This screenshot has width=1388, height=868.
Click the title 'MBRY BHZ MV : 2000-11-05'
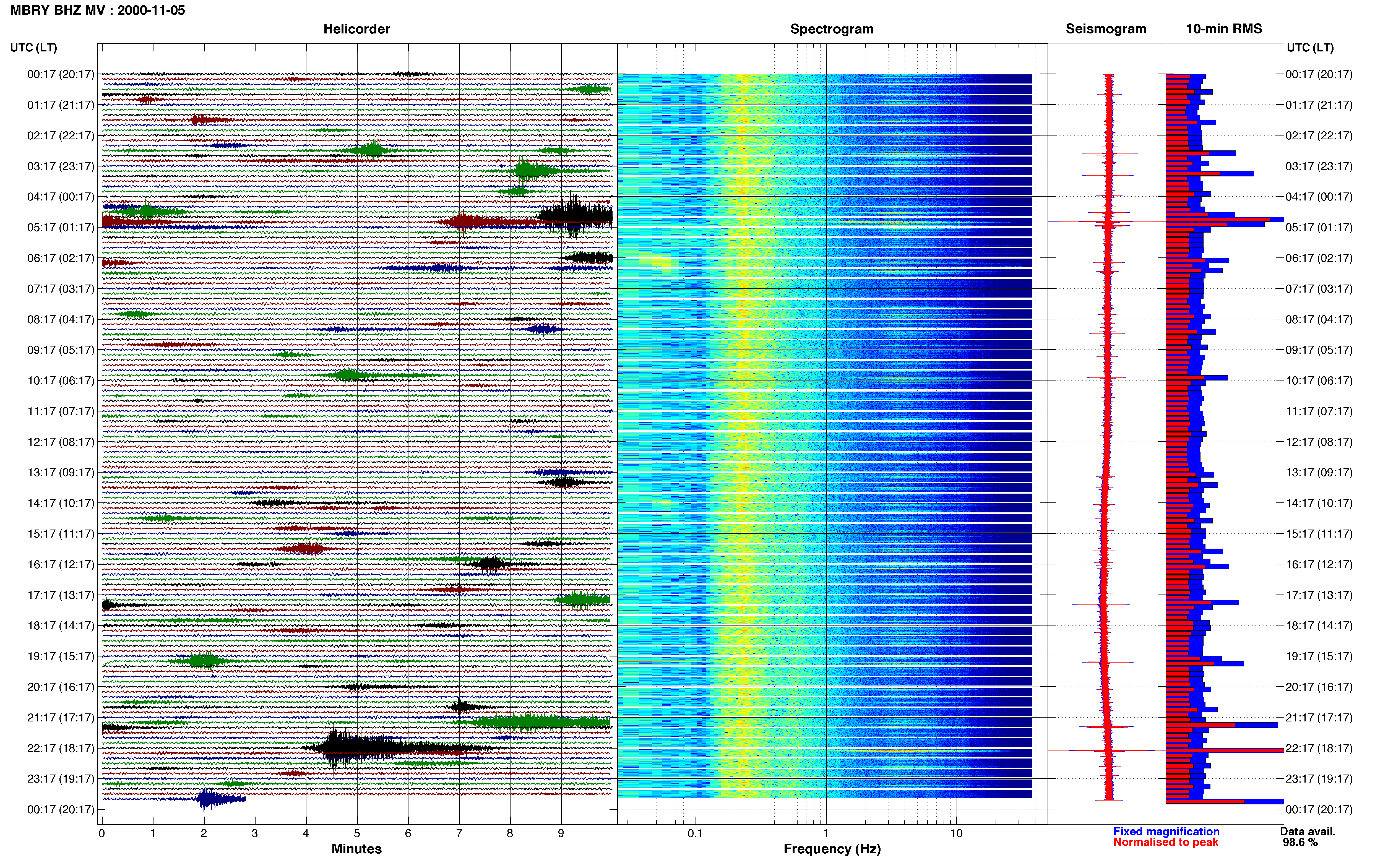(x=98, y=10)
